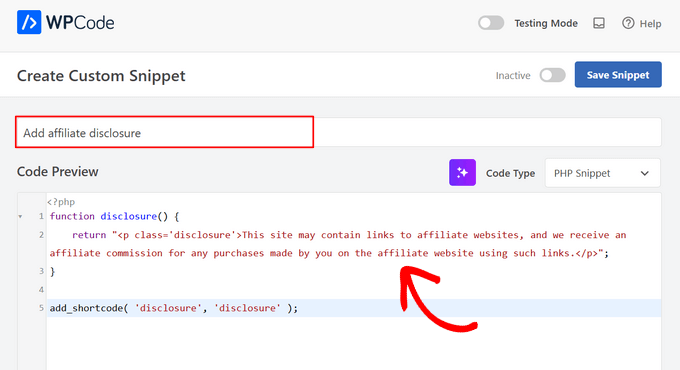Viewport: 680px width, 370px height.
Task: Click the 'Code Type' label
Action: click(510, 173)
